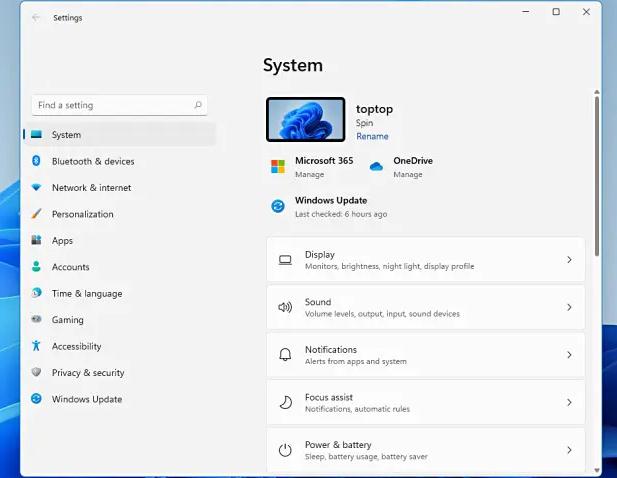The height and width of the screenshot is (478, 617).
Task: Open Sound settings card
Action: click(x=426, y=307)
